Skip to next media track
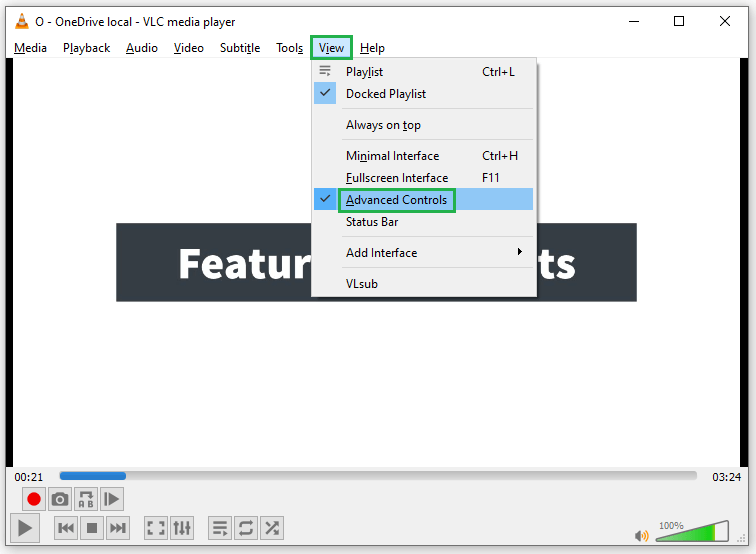This screenshot has width=756, height=554. pos(118,528)
